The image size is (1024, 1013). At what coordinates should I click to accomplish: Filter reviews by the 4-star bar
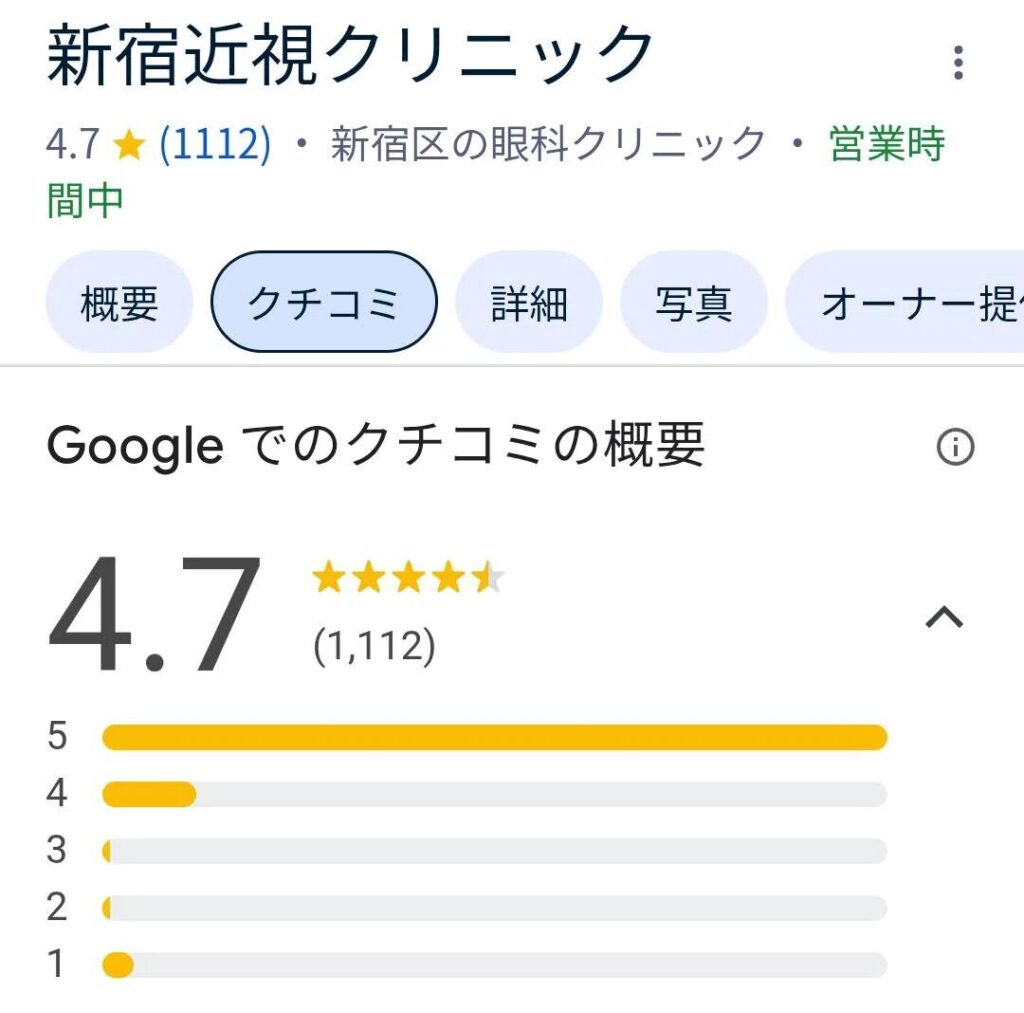[x=494, y=794]
